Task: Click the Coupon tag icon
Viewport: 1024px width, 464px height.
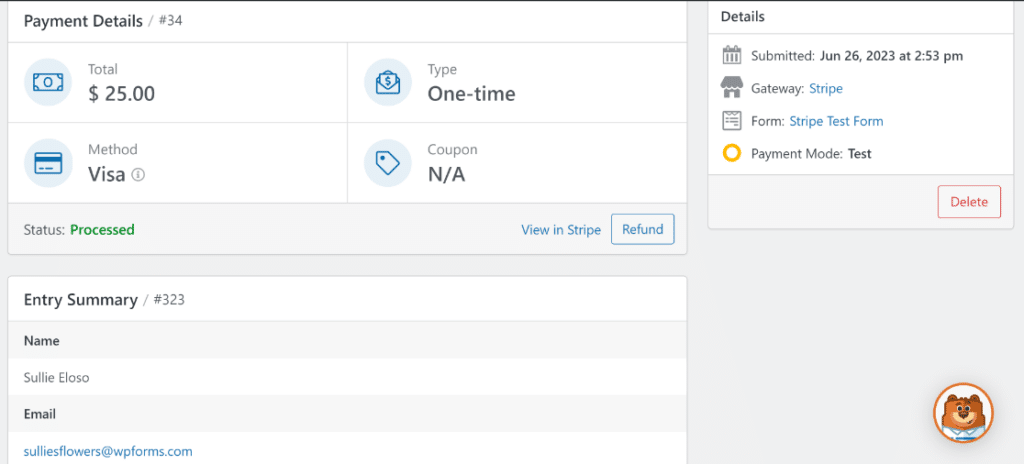Action: (x=388, y=163)
